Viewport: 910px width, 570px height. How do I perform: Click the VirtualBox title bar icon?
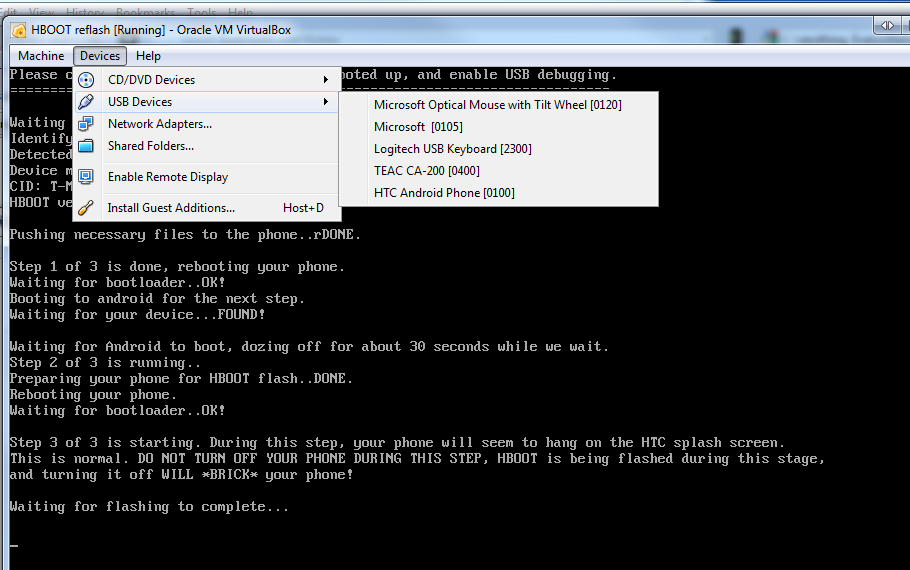(19, 30)
